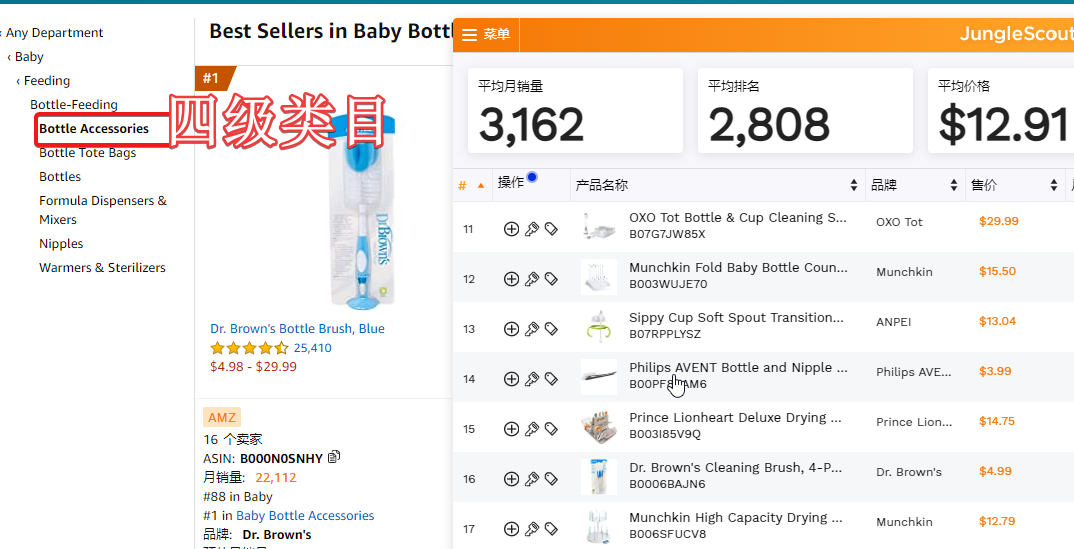Open Dr. Brown's Bottle Brush, Blue link

(x=297, y=329)
